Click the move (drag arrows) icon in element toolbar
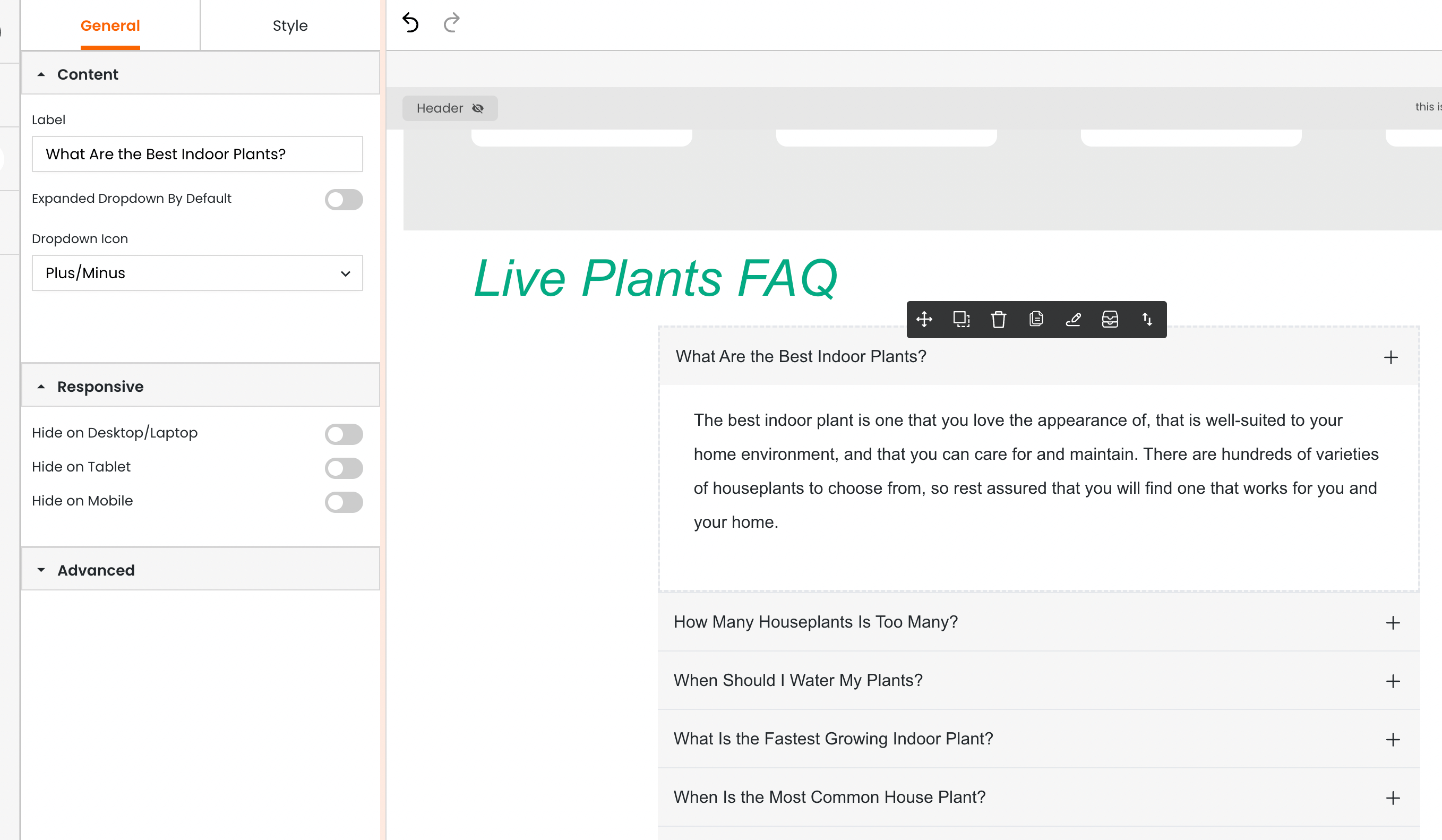This screenshot has height=840, width=1442. pos(924,319)
